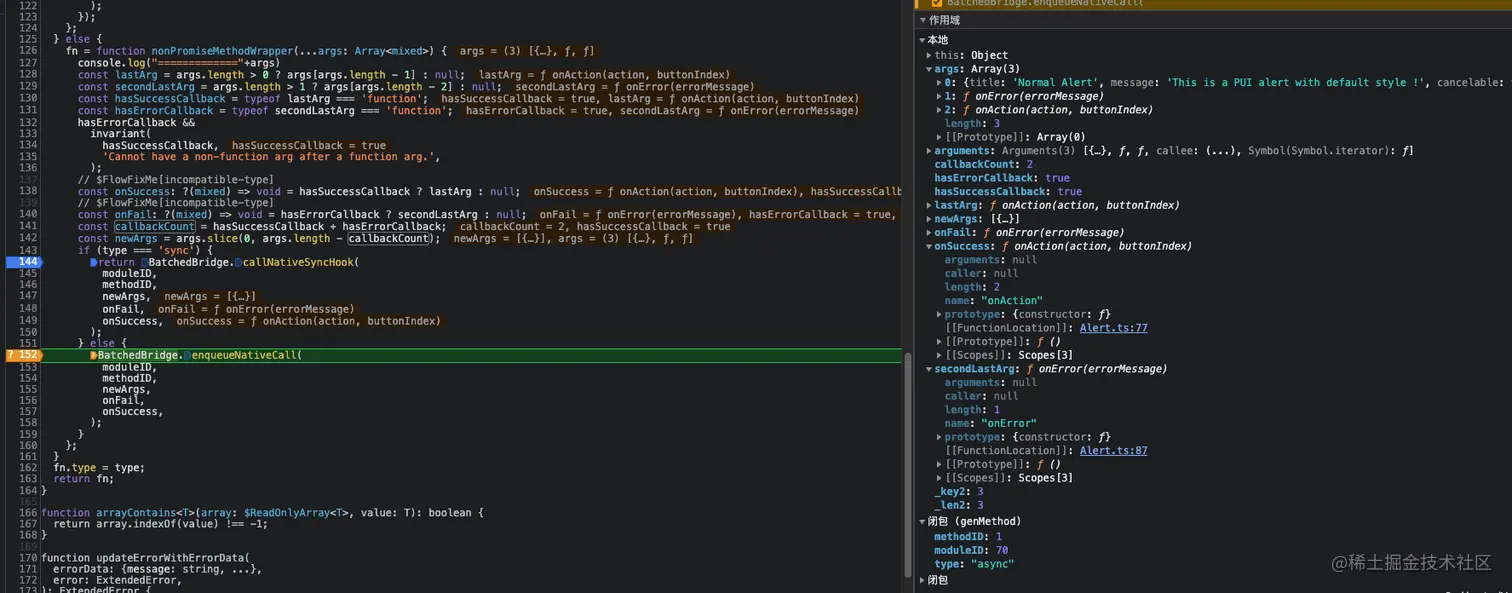This screenshot has width=1512, height=593.
Task: Toggle the BatchedBridge.enqueueNativeCall breakpoint checkbox
Action: coord(936,3)
